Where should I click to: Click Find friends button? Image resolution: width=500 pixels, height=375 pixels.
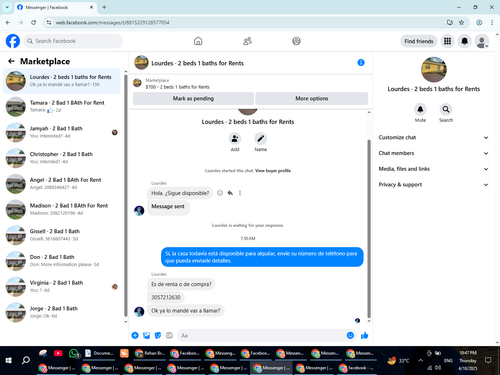[x=419, y=41]
